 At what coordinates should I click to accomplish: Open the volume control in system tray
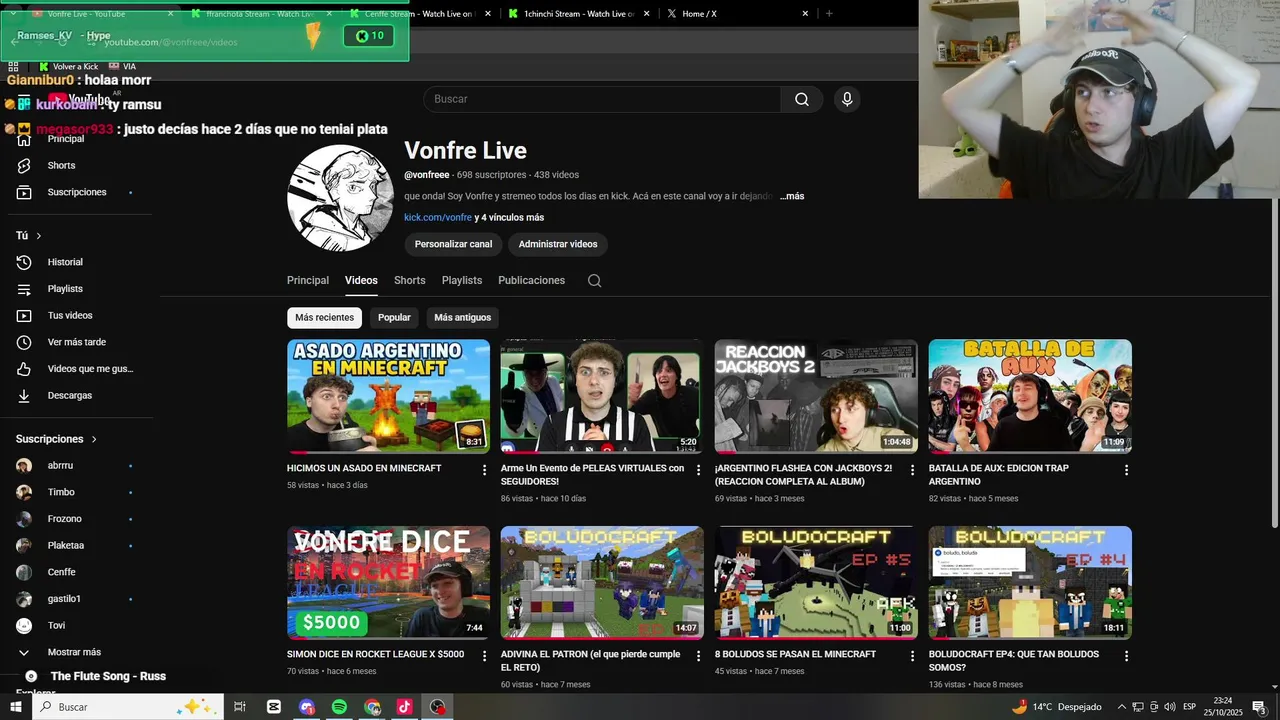(x=1170, y=707)
